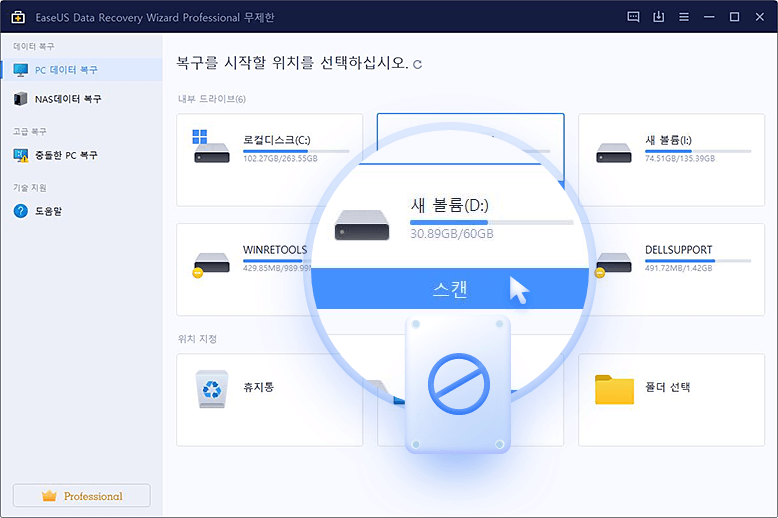Open the hamburger menu in title bar
778x518 pixels.
click(684, 17)
